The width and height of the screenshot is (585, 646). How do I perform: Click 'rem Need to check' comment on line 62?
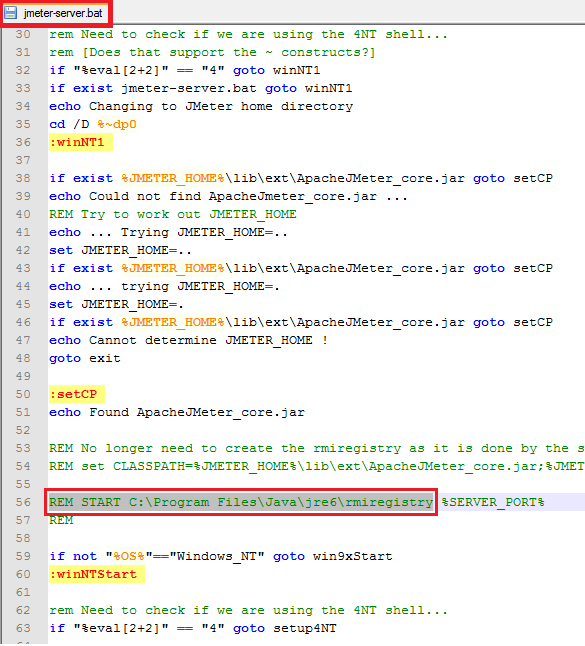(248, 610)
